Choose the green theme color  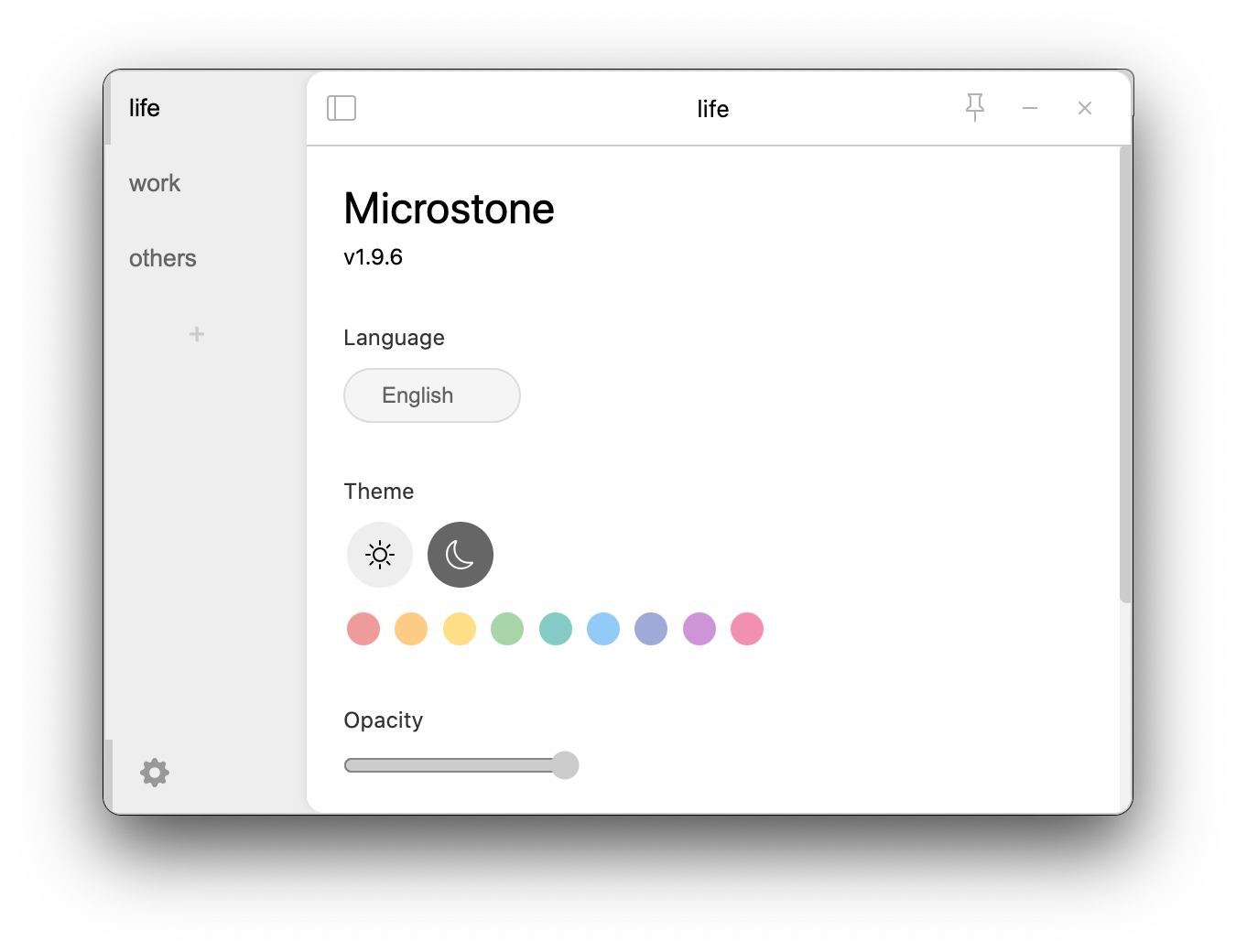click(x=507, y=629)
